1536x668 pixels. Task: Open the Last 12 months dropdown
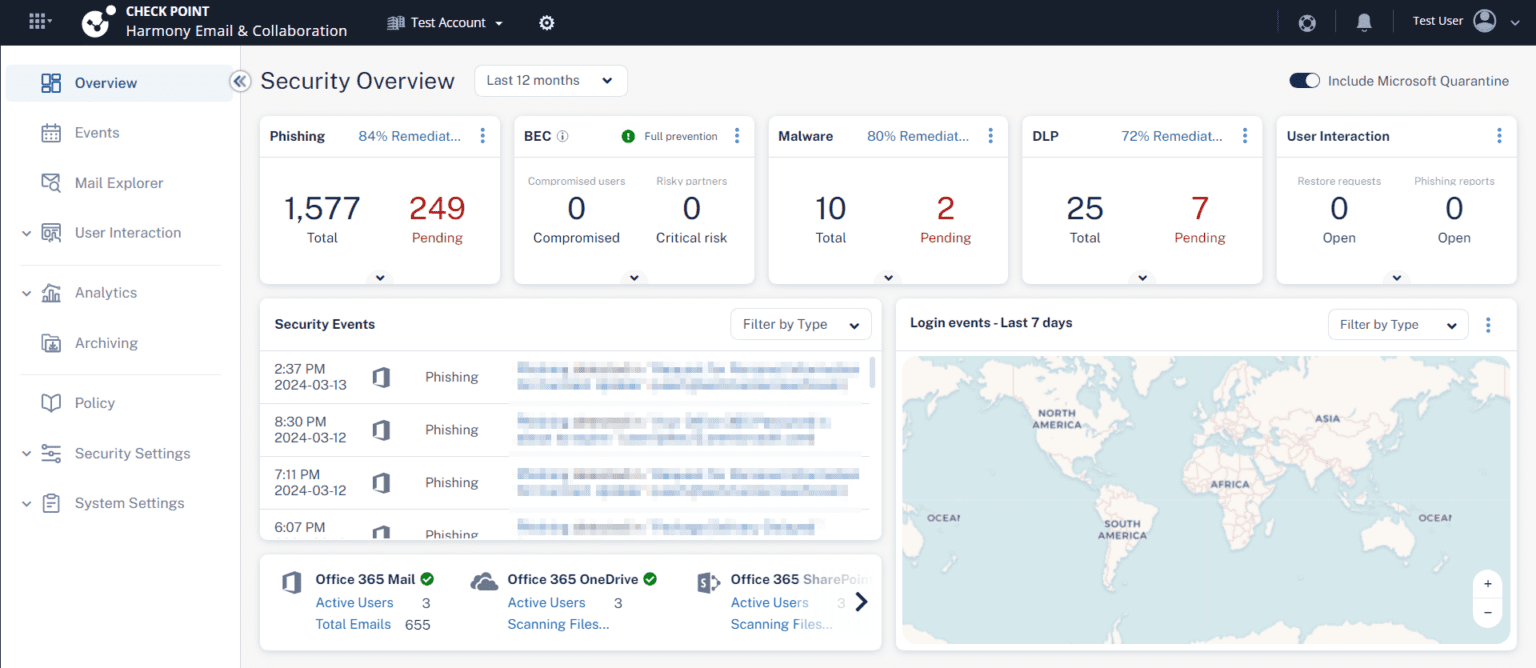550,81
